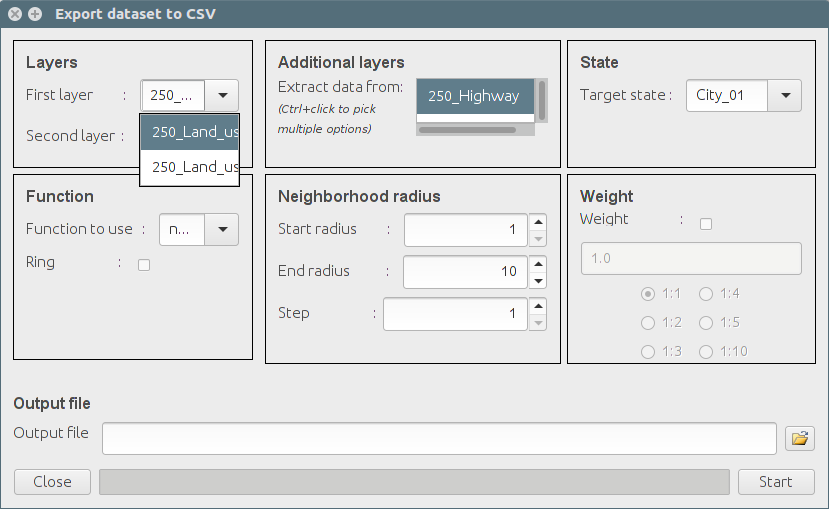Screen dimensions: 829x509
Task: Focus the Start radius input field
Action: (466, 230)
